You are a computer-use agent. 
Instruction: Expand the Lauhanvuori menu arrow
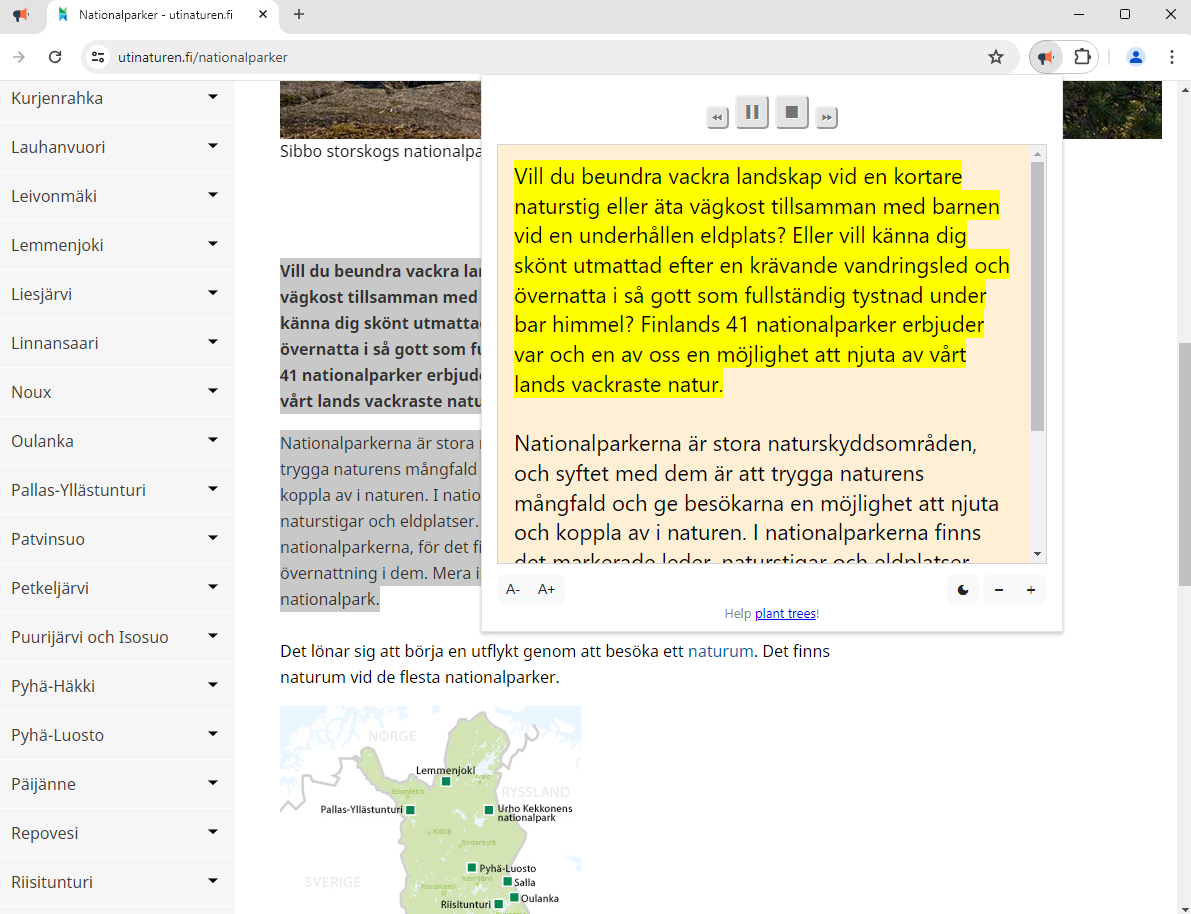click(213, 146)
